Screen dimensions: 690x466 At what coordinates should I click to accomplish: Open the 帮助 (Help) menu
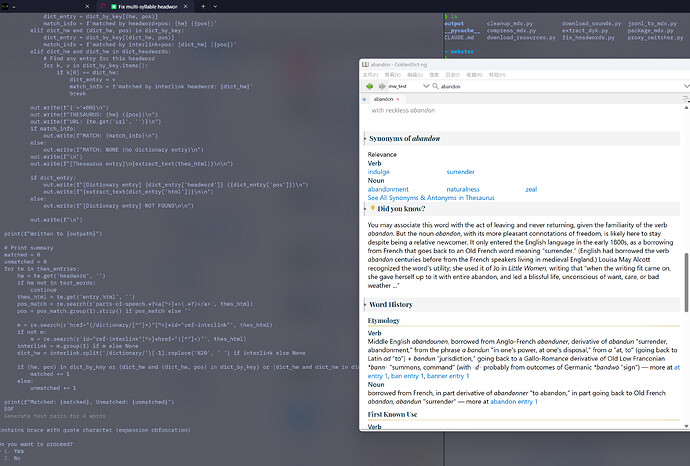coord(497,75)
